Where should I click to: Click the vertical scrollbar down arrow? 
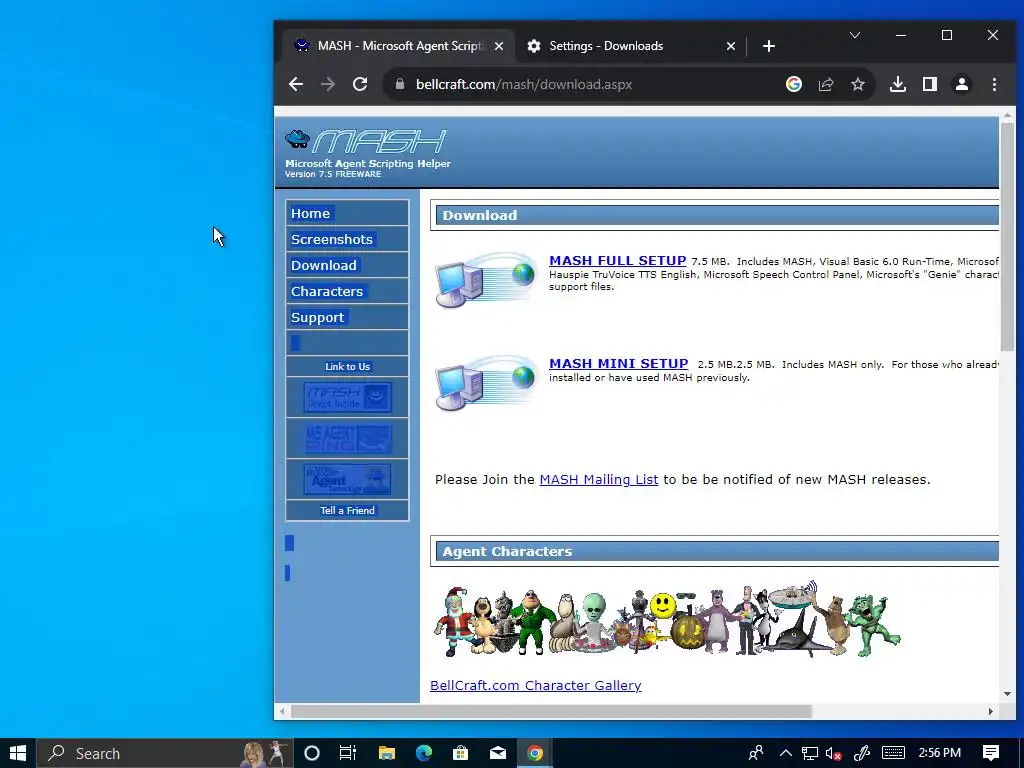[x=1007, y=694]
